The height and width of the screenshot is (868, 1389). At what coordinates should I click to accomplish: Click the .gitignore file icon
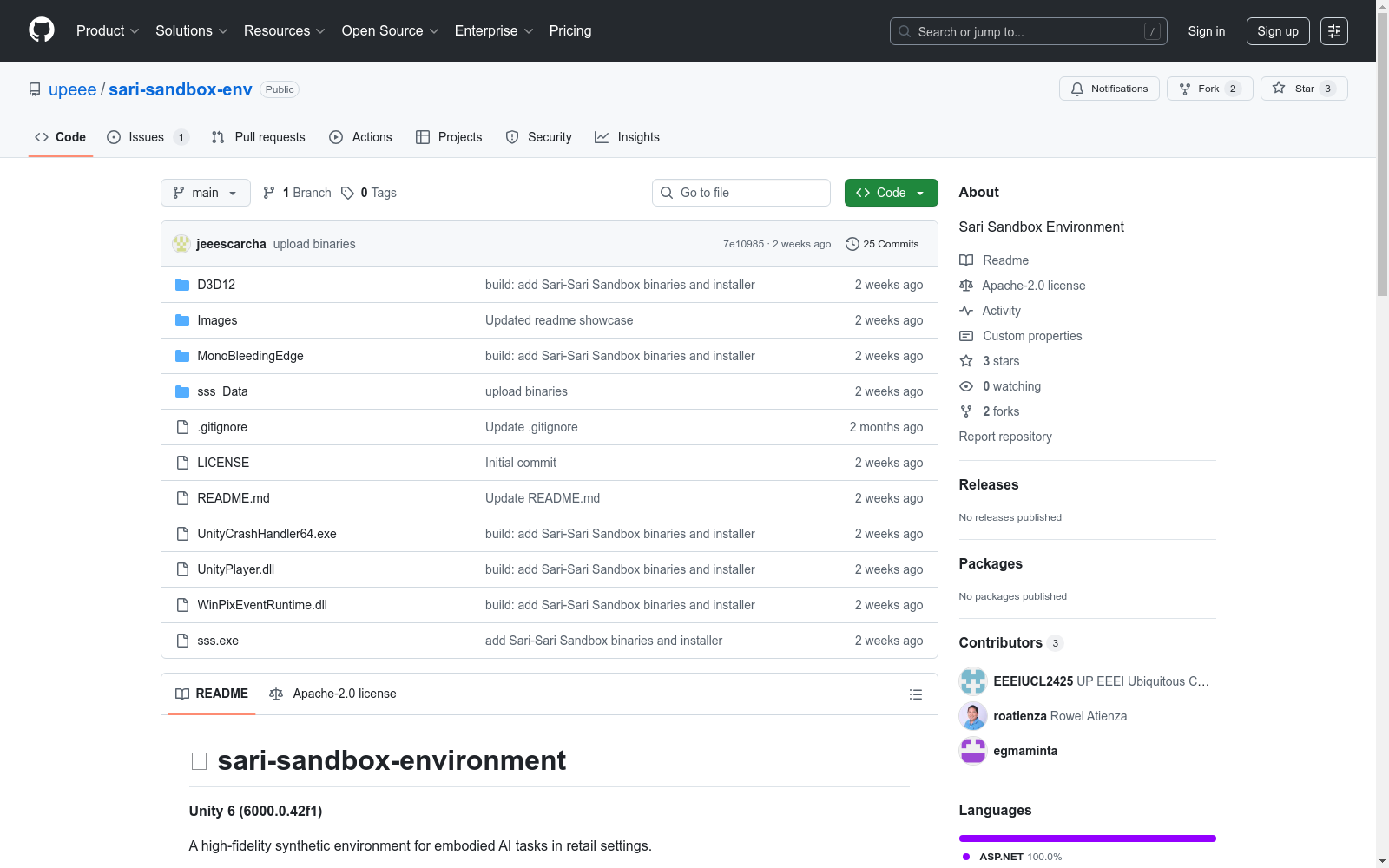point(182,427)
